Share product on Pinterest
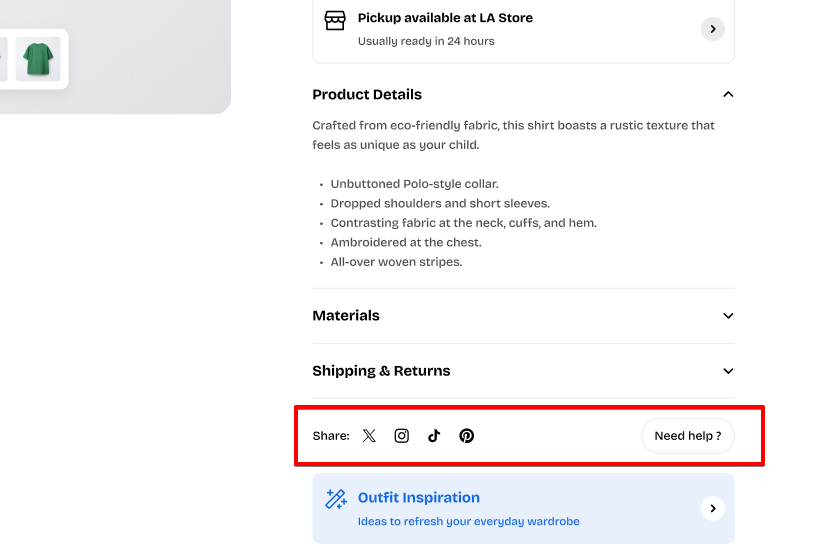This screenshot has width=813, height=553. pos(466,436)
